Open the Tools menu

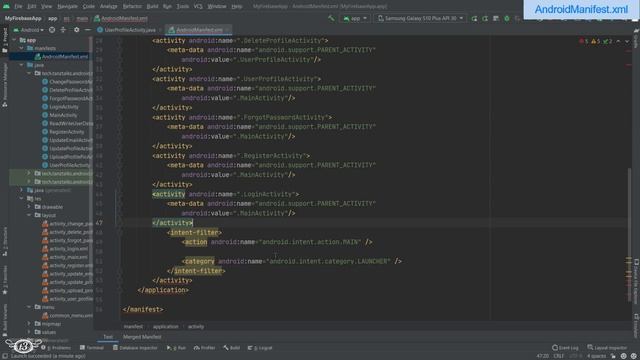182,7
